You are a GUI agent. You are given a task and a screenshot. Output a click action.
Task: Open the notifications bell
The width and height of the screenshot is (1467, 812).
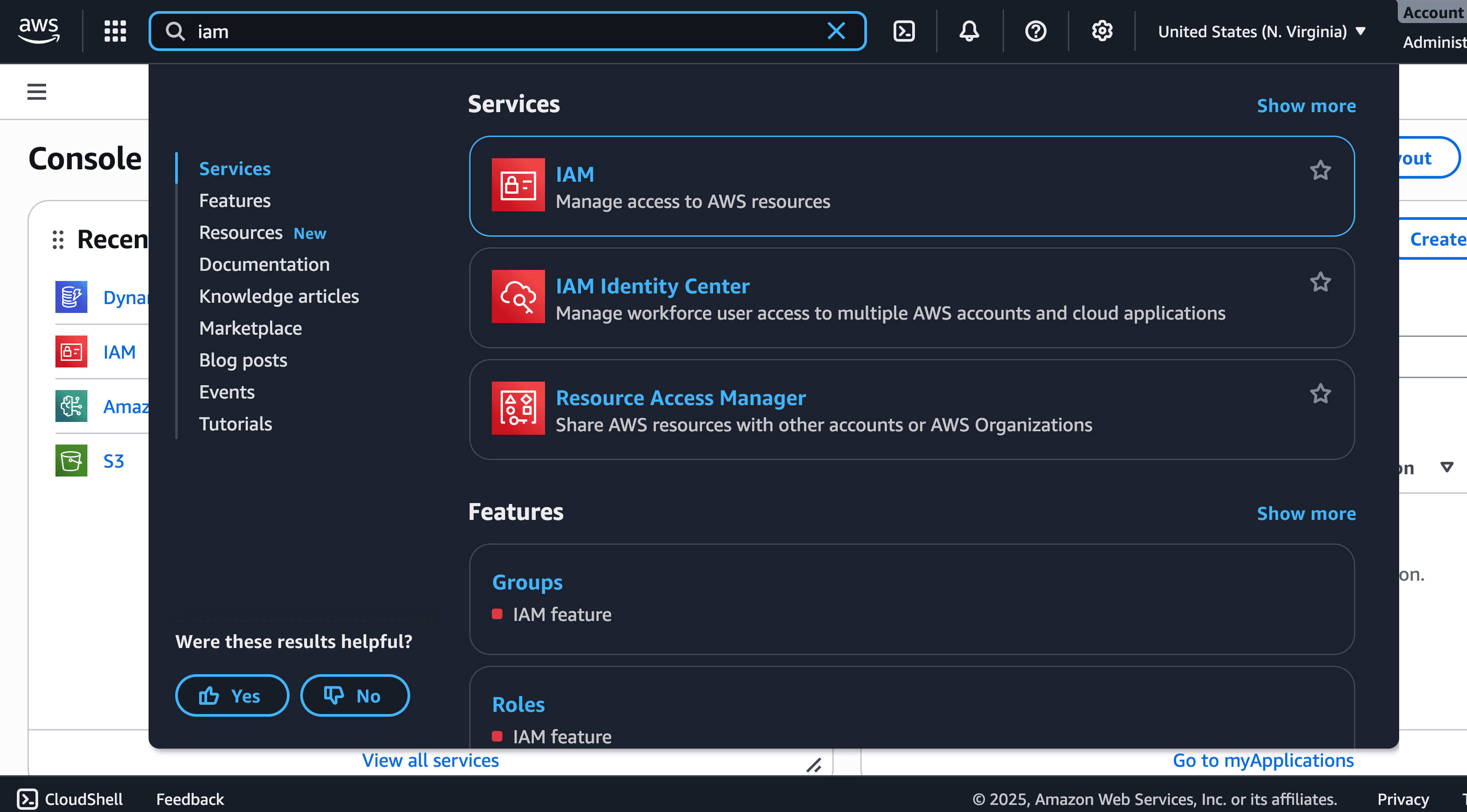(969, 31)
